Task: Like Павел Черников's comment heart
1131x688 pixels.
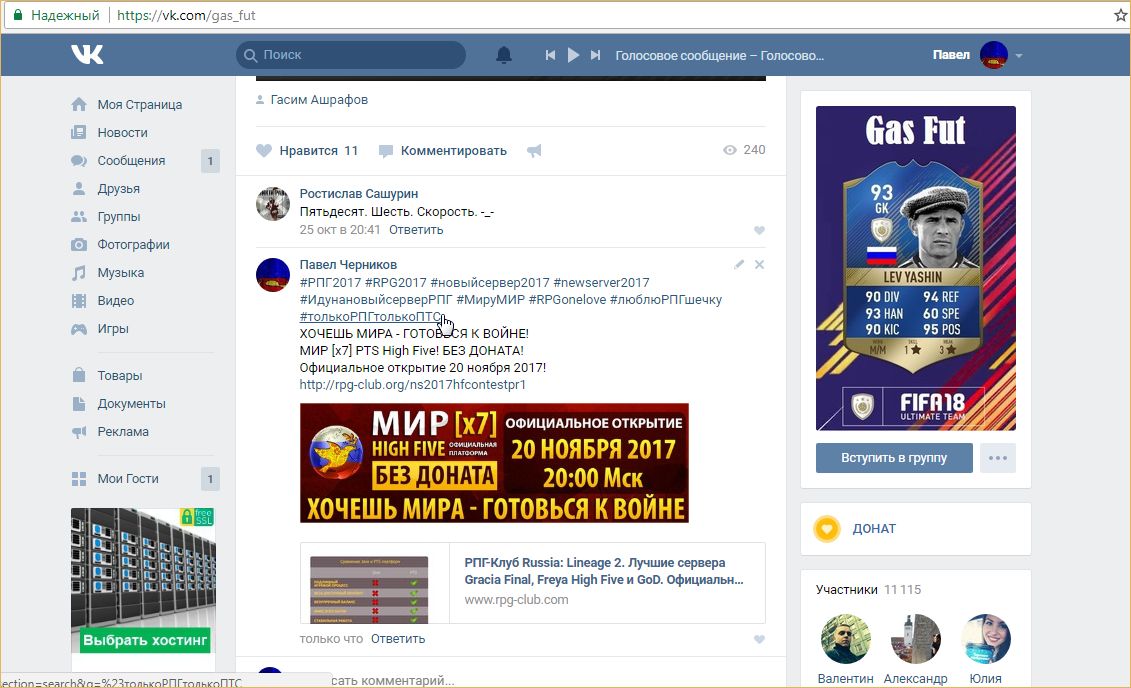Action: coord(759,640)
